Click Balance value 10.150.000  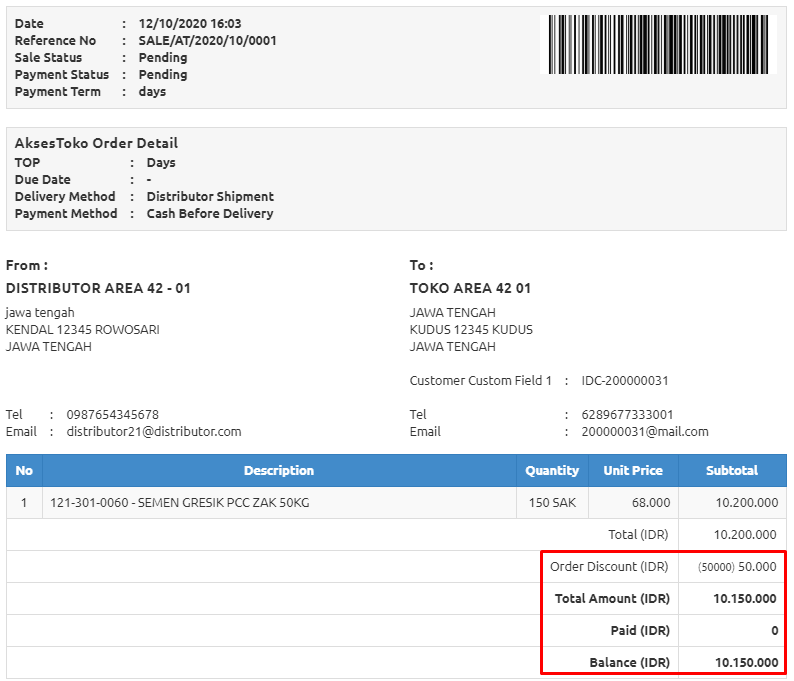click(x=746, y=662)
